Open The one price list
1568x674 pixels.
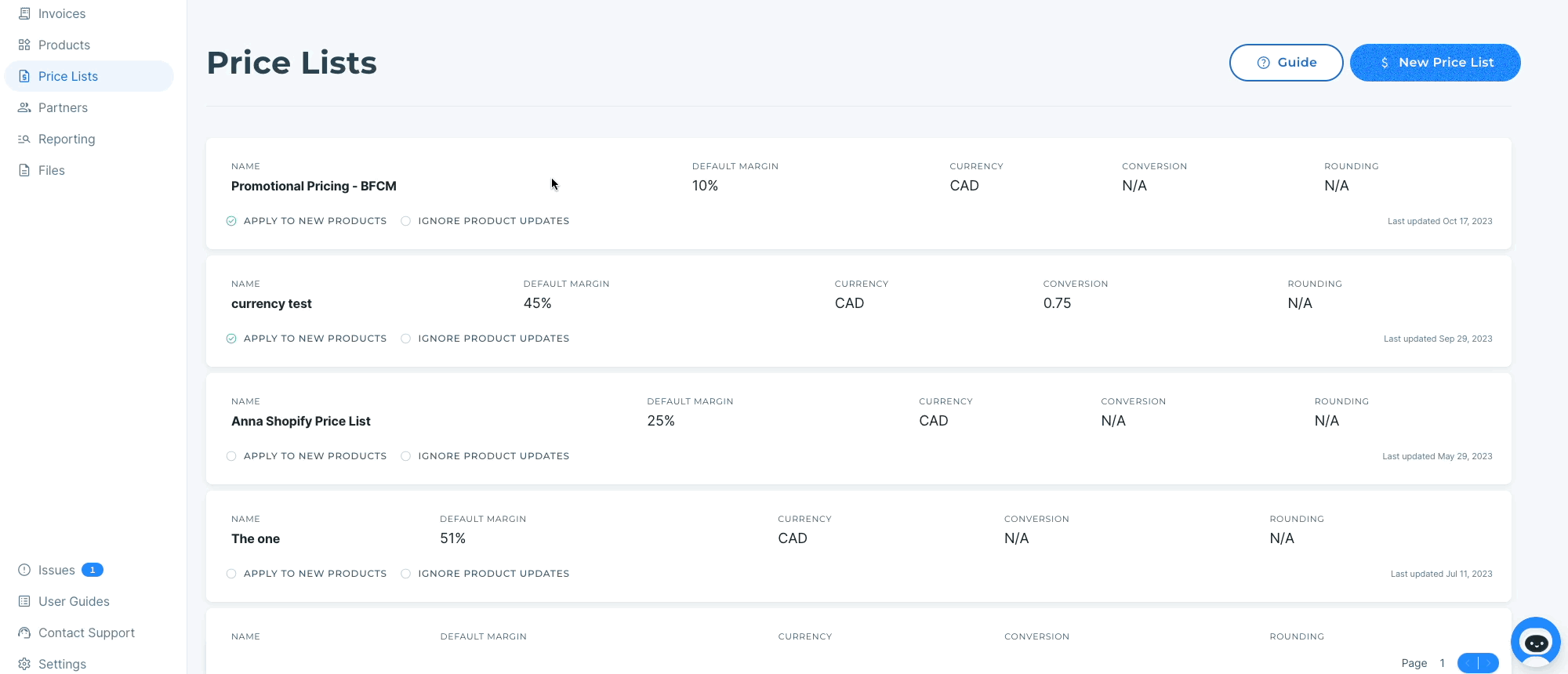tap(256, 538)
